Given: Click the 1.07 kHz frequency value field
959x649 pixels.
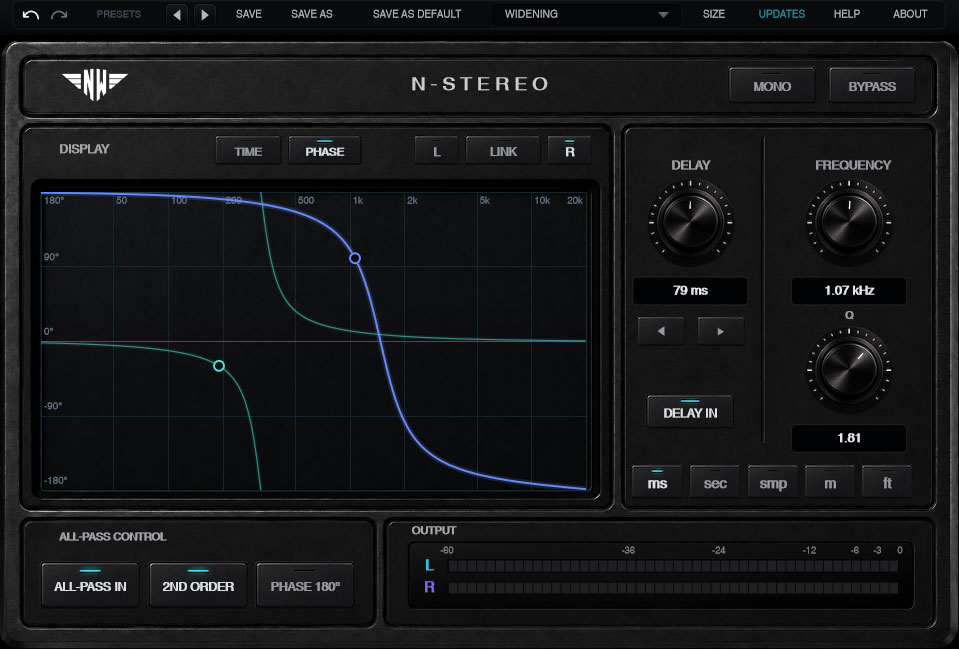Looking at the screenshot, I should click(849, 291).
